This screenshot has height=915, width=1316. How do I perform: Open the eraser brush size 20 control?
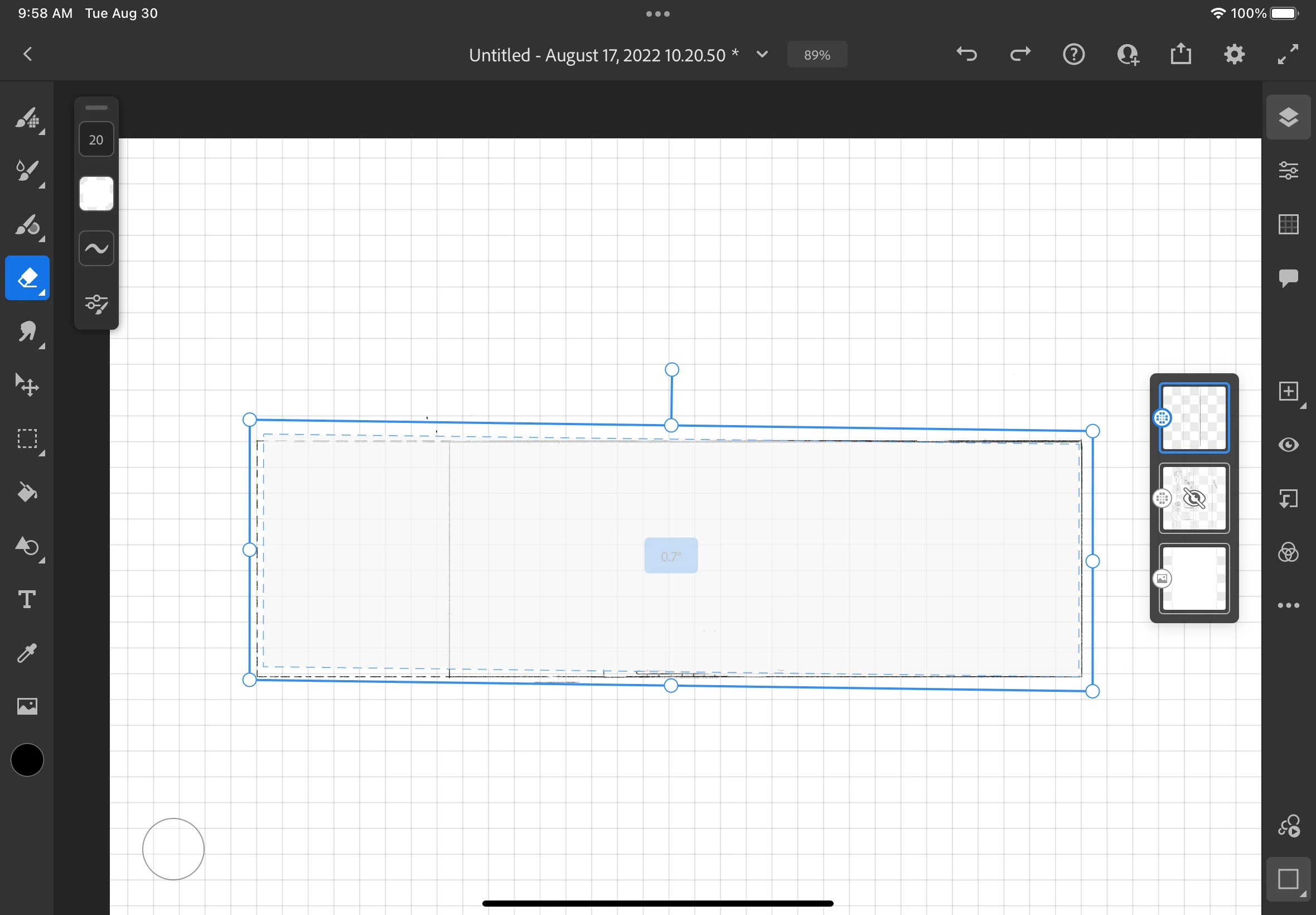(x=96, y=140)
